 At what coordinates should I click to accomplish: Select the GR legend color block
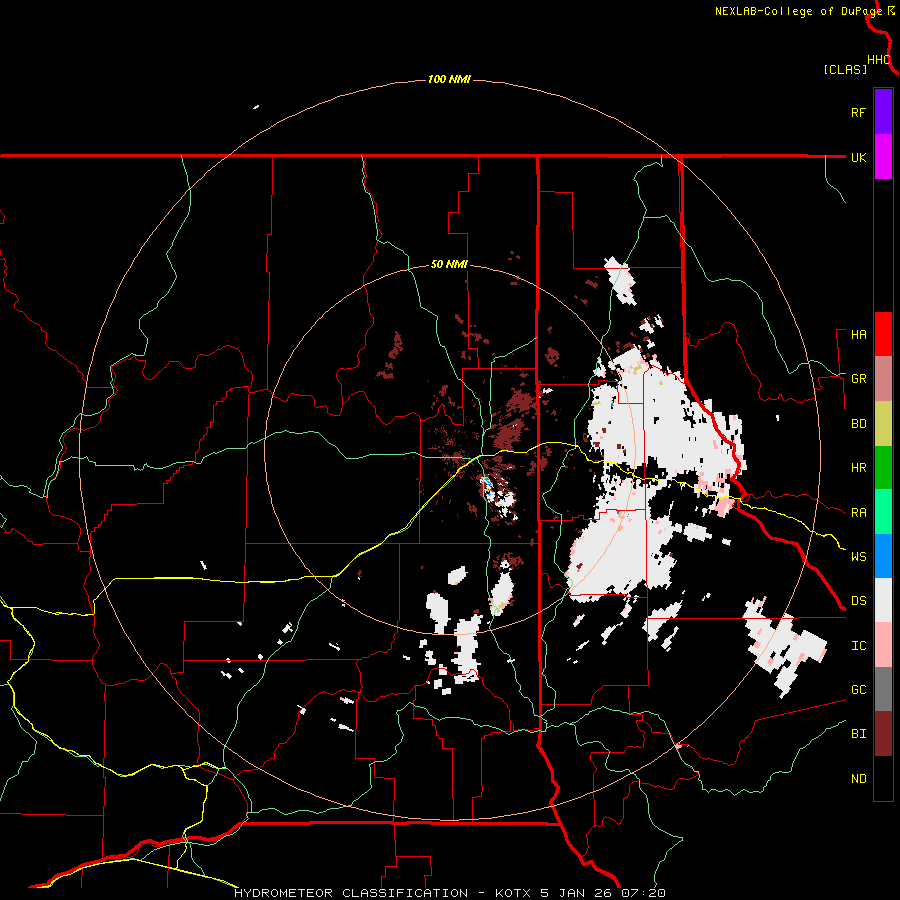click(x=883, y=379)
